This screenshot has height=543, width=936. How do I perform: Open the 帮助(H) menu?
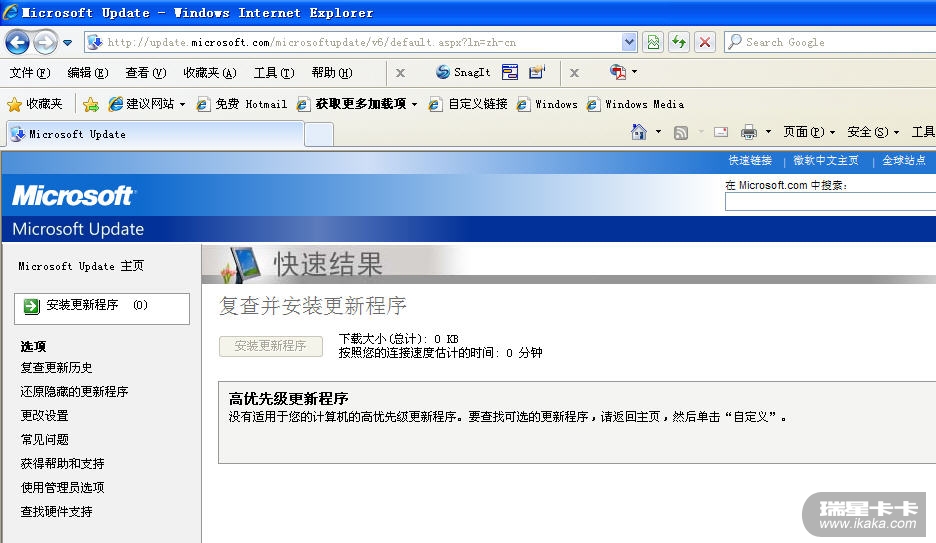pyautogui.click(x=332, y=73)
